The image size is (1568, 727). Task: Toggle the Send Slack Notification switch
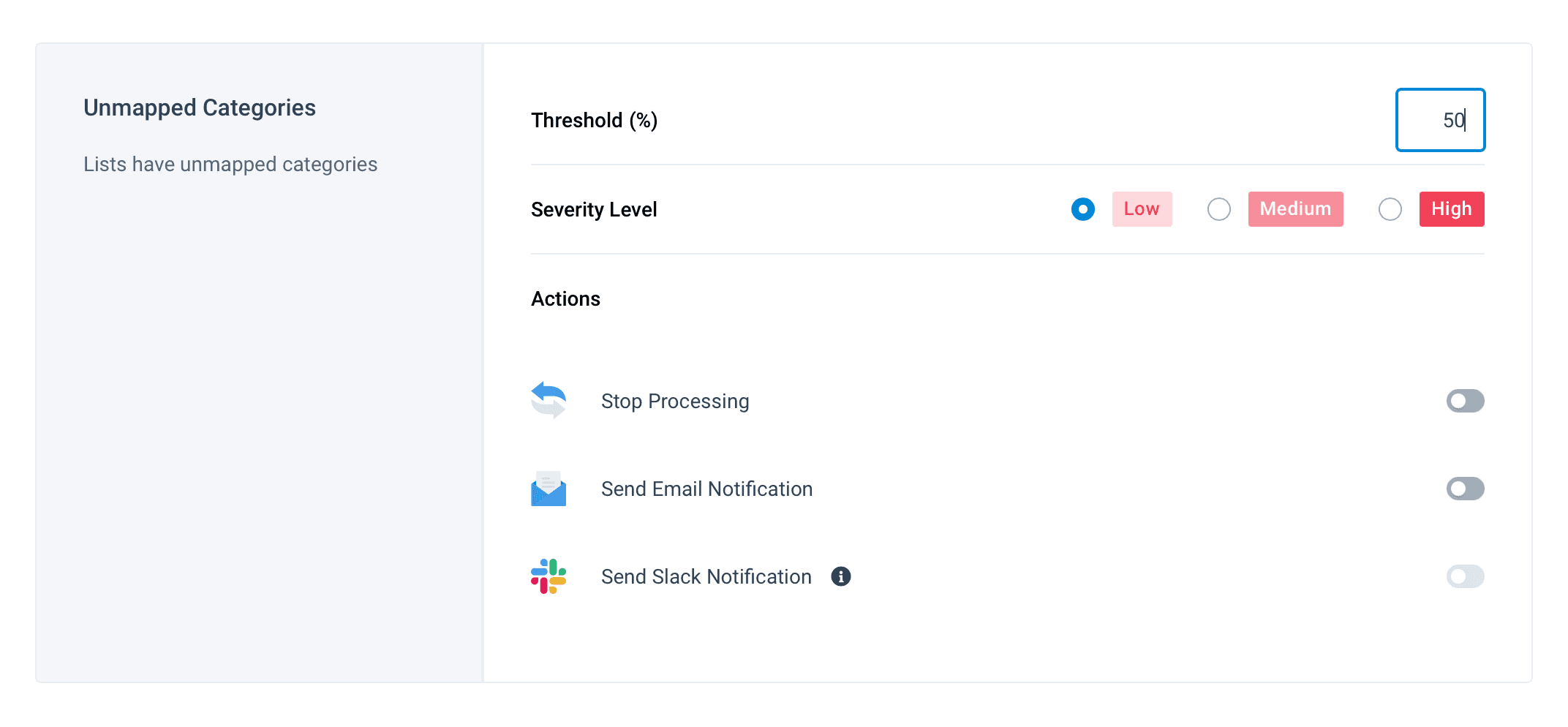pyautogui.click(x=1465, y=576)
